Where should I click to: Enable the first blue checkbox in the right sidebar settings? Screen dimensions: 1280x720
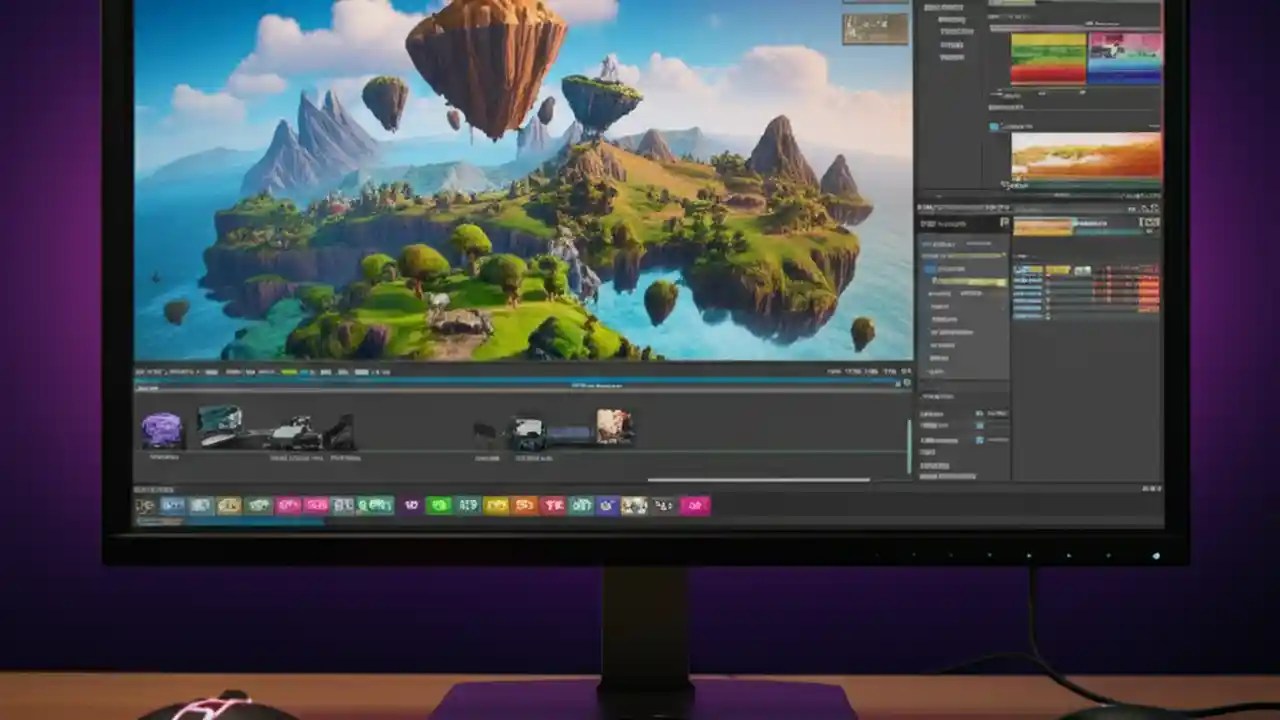click(980, 425)
